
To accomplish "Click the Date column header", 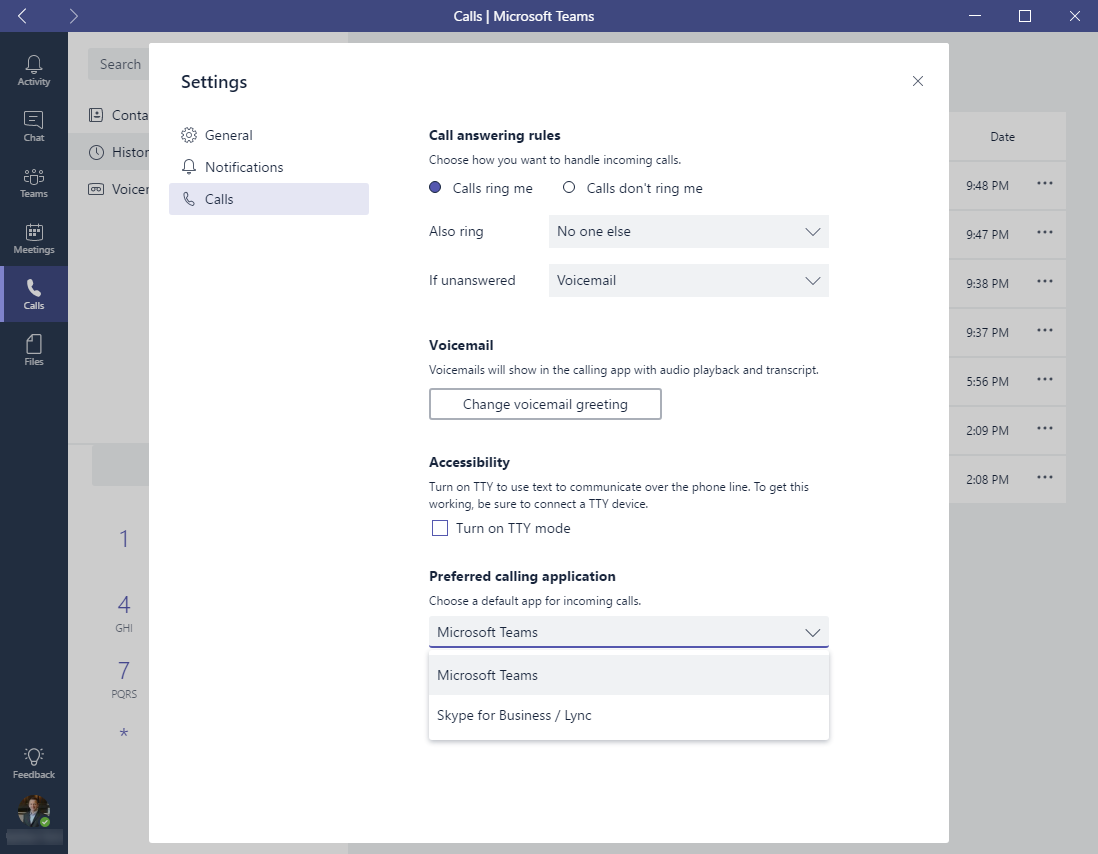I will [1002, 136].
